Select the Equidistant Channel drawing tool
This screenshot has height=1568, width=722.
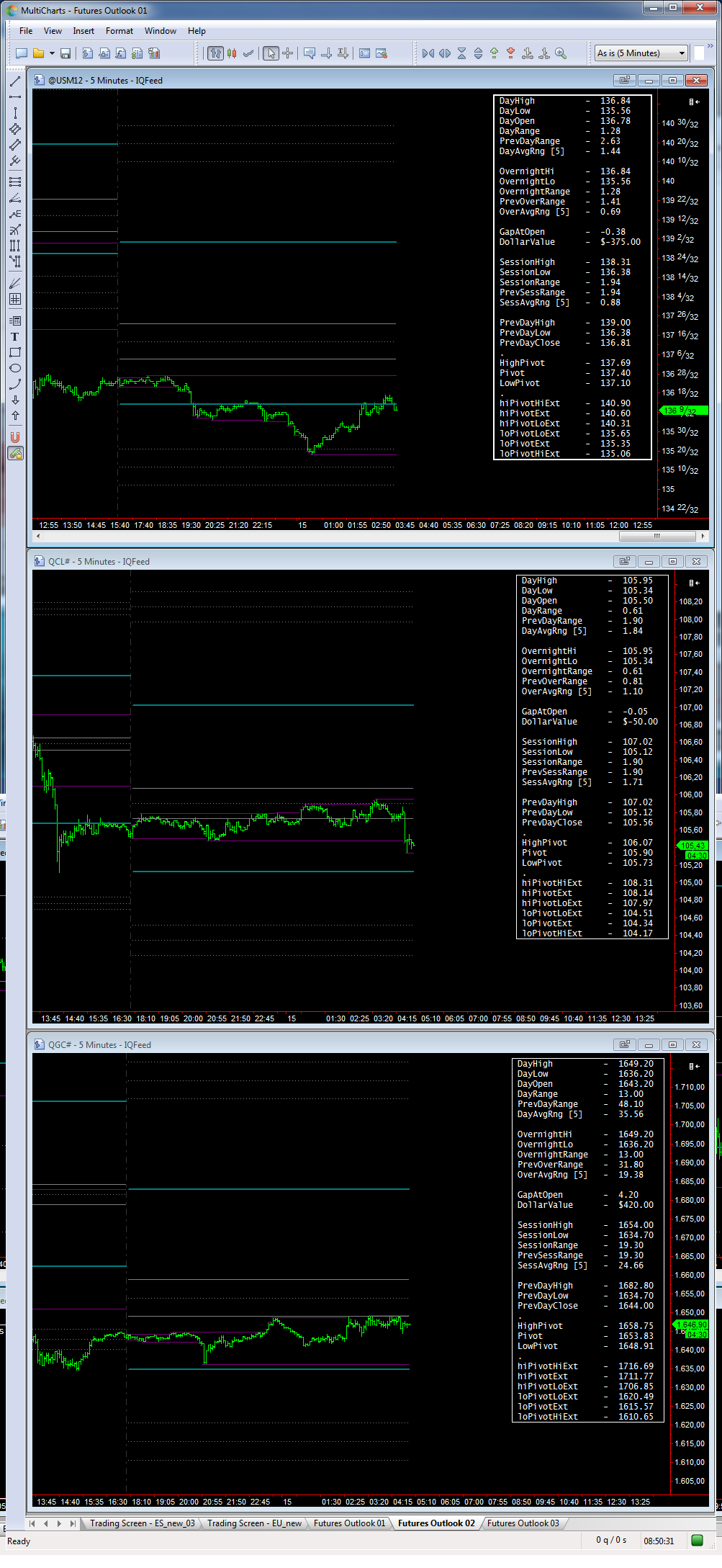[14, 145]
